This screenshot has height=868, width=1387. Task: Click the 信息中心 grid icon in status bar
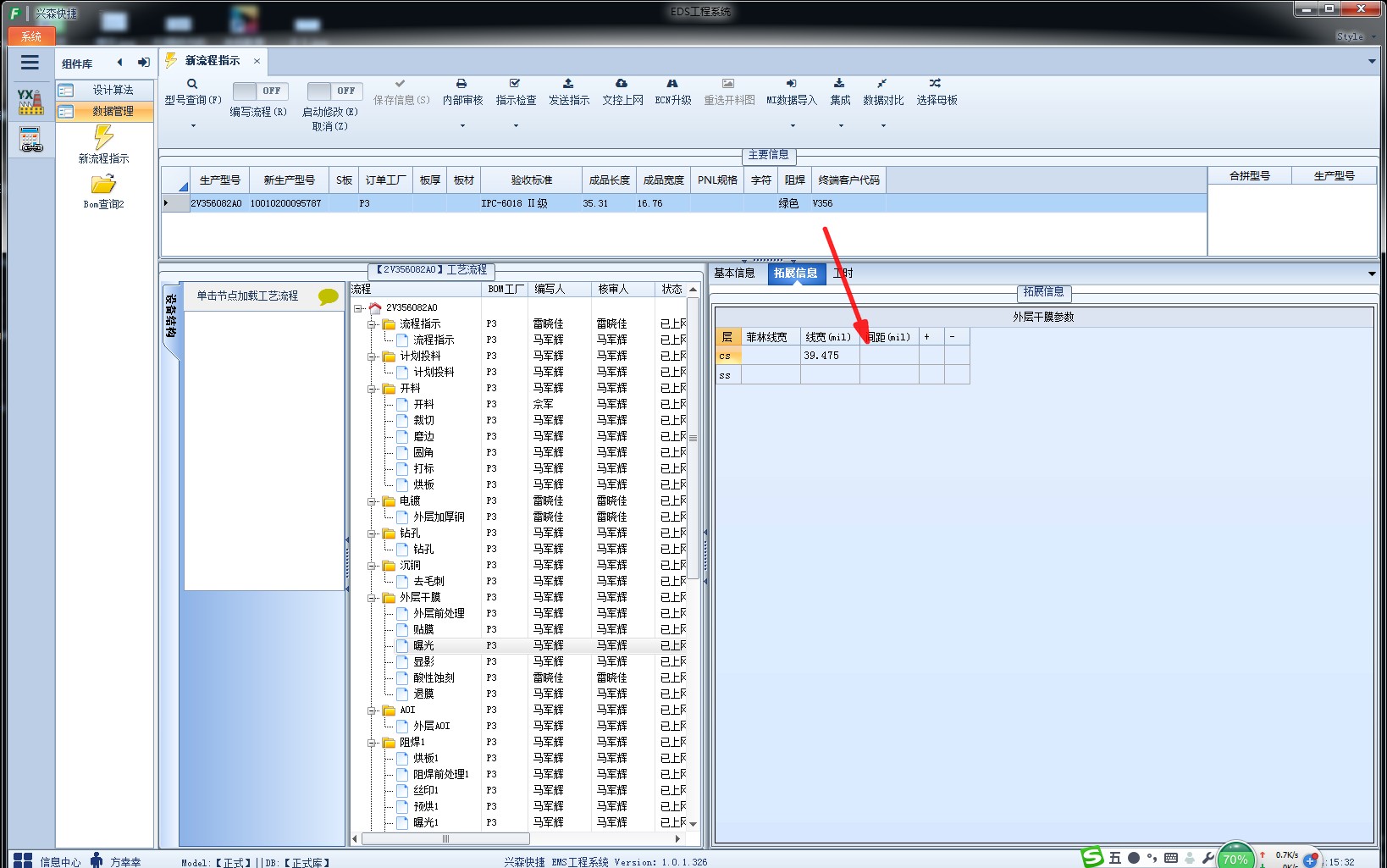23,860
